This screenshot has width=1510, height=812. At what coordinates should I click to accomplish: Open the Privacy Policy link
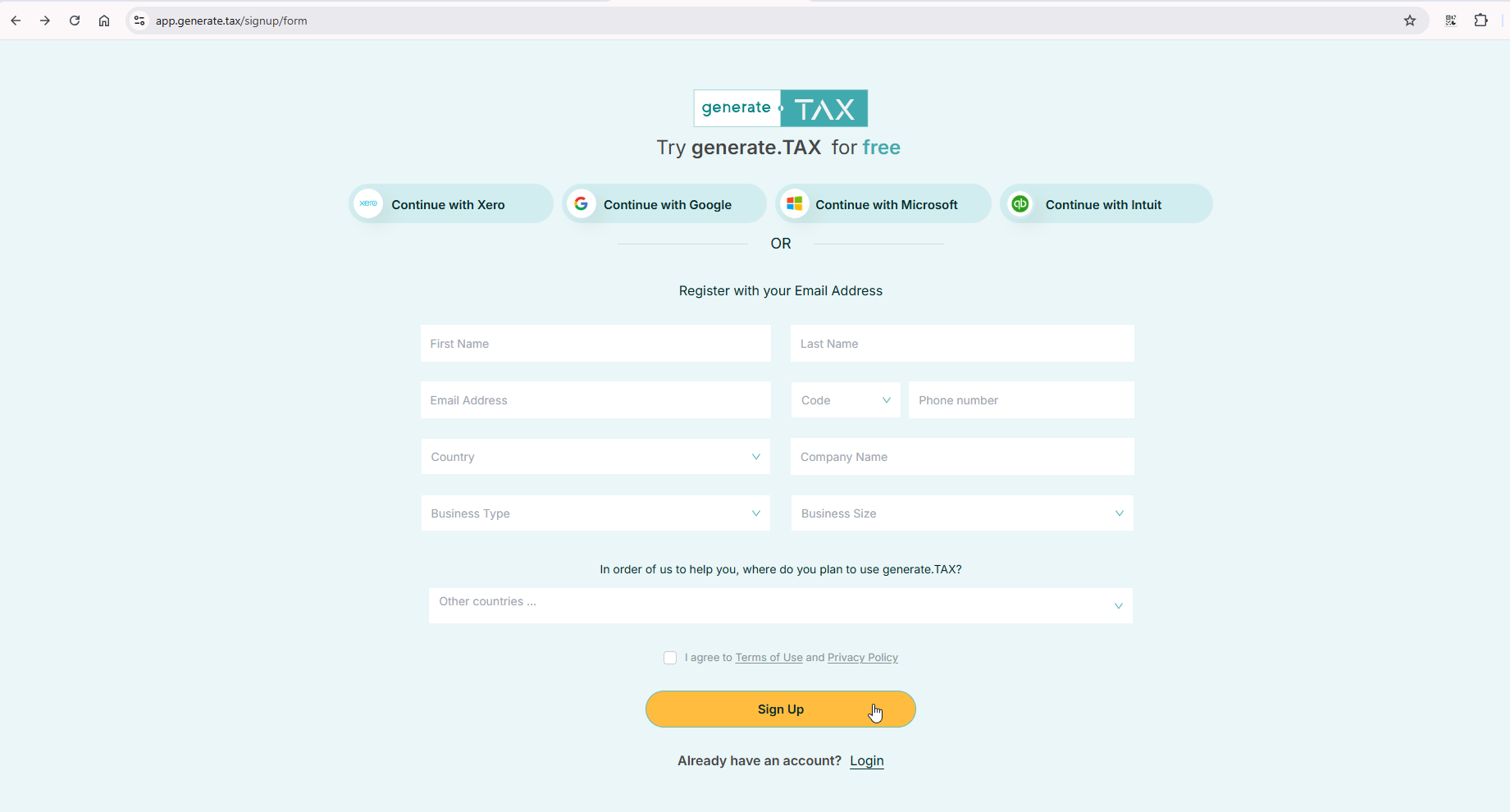862,658
